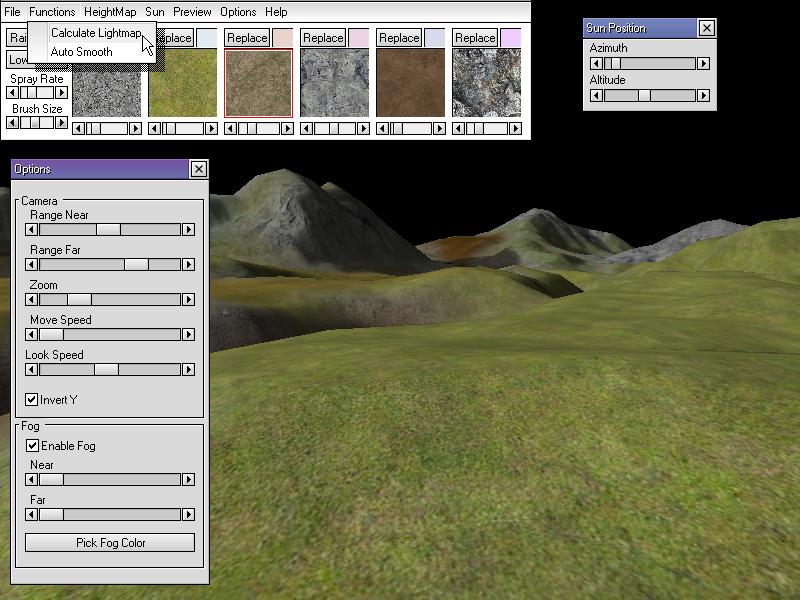Viewport: 800px width, 600px height.
Task: Click right arrow of Zoom slider
Action: coord(188,300)
